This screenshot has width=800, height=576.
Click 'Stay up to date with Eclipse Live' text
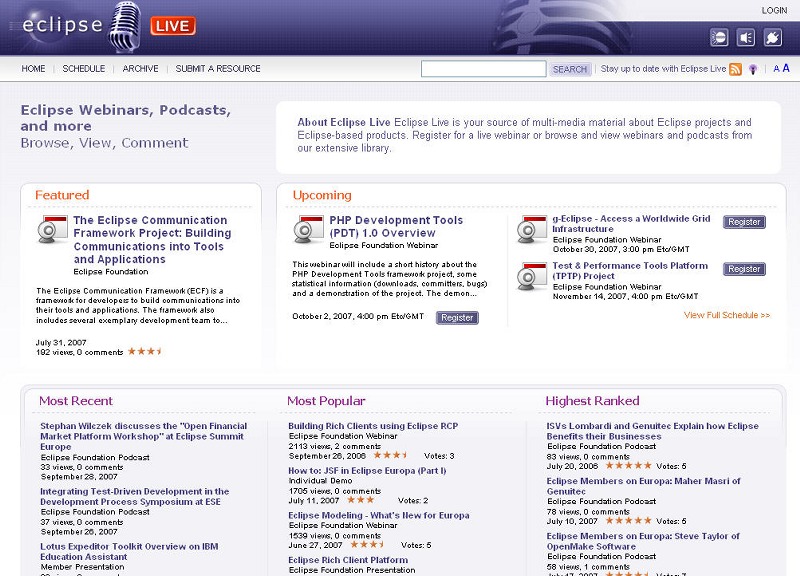coord(663,69)
